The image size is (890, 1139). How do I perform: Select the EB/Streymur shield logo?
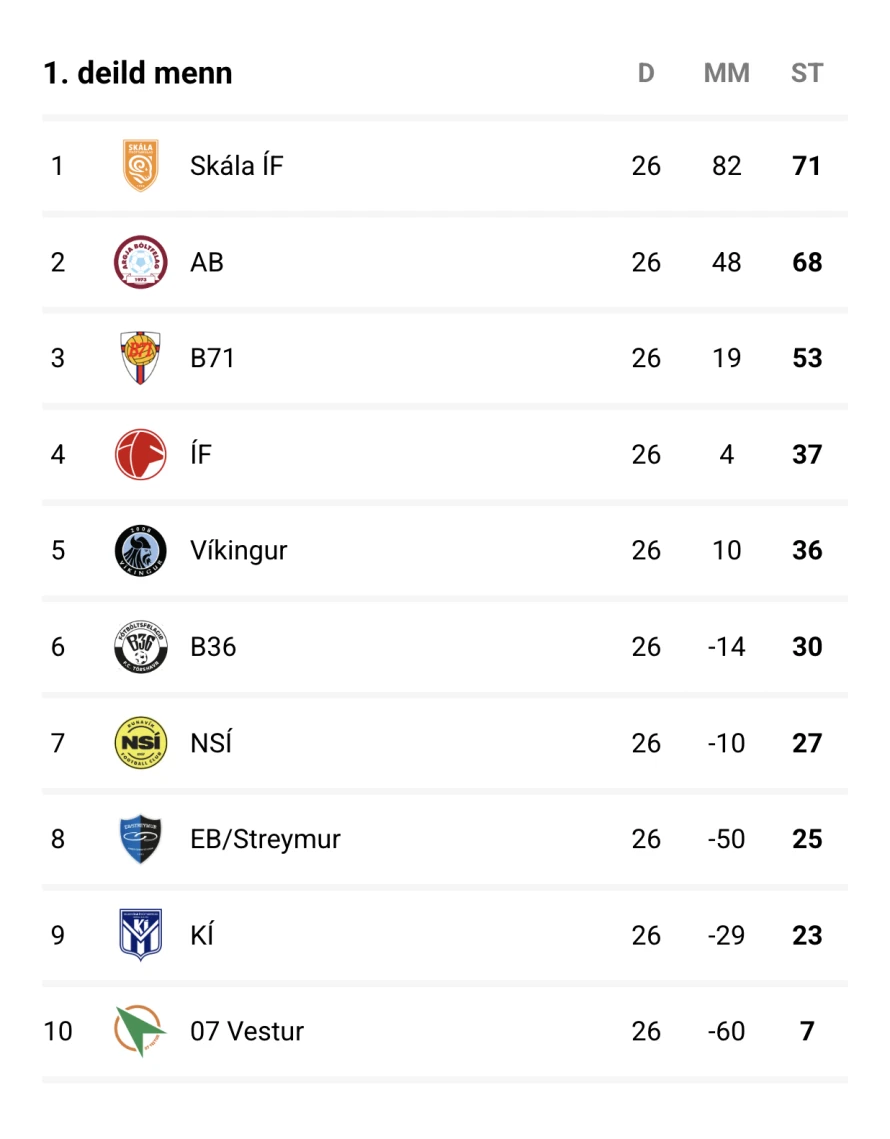click(x=140, y=839)
